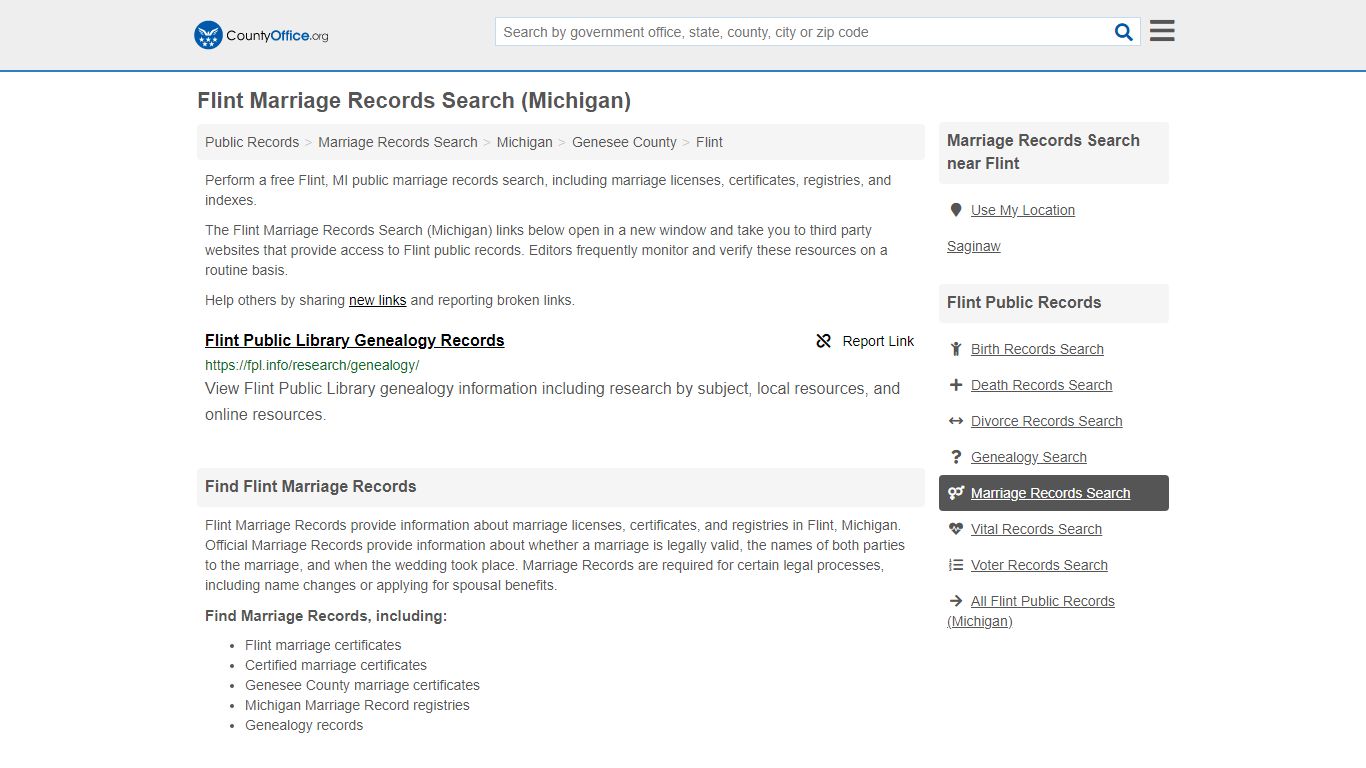Click the Report Link text
This screenshot has height=768, width=1366.
point(878,341)
